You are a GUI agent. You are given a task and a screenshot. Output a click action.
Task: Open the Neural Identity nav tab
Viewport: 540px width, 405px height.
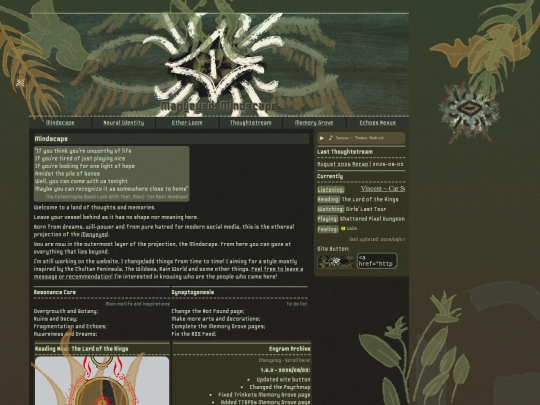(124, 123)
